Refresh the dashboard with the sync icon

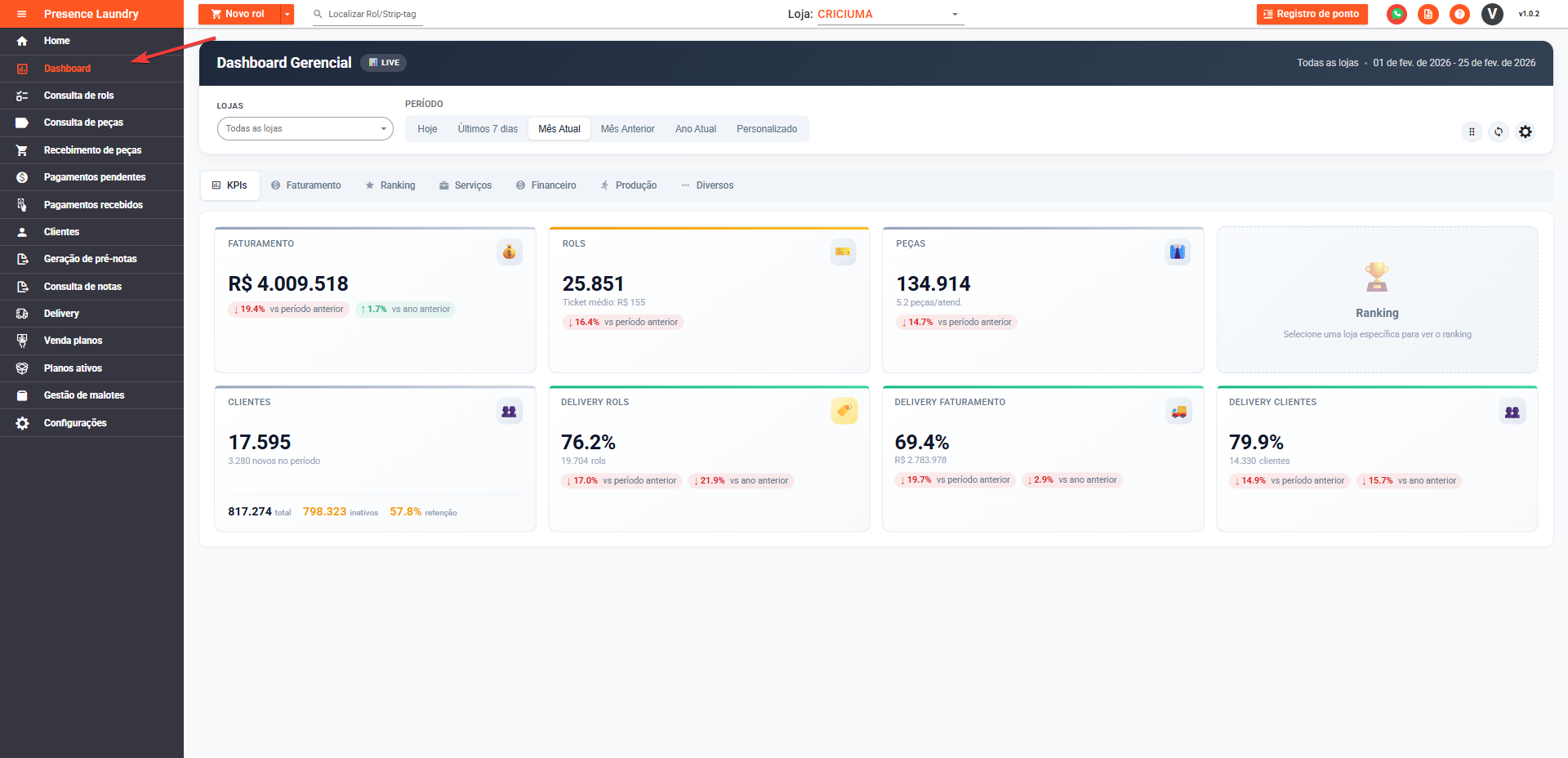click(1499, 132)
